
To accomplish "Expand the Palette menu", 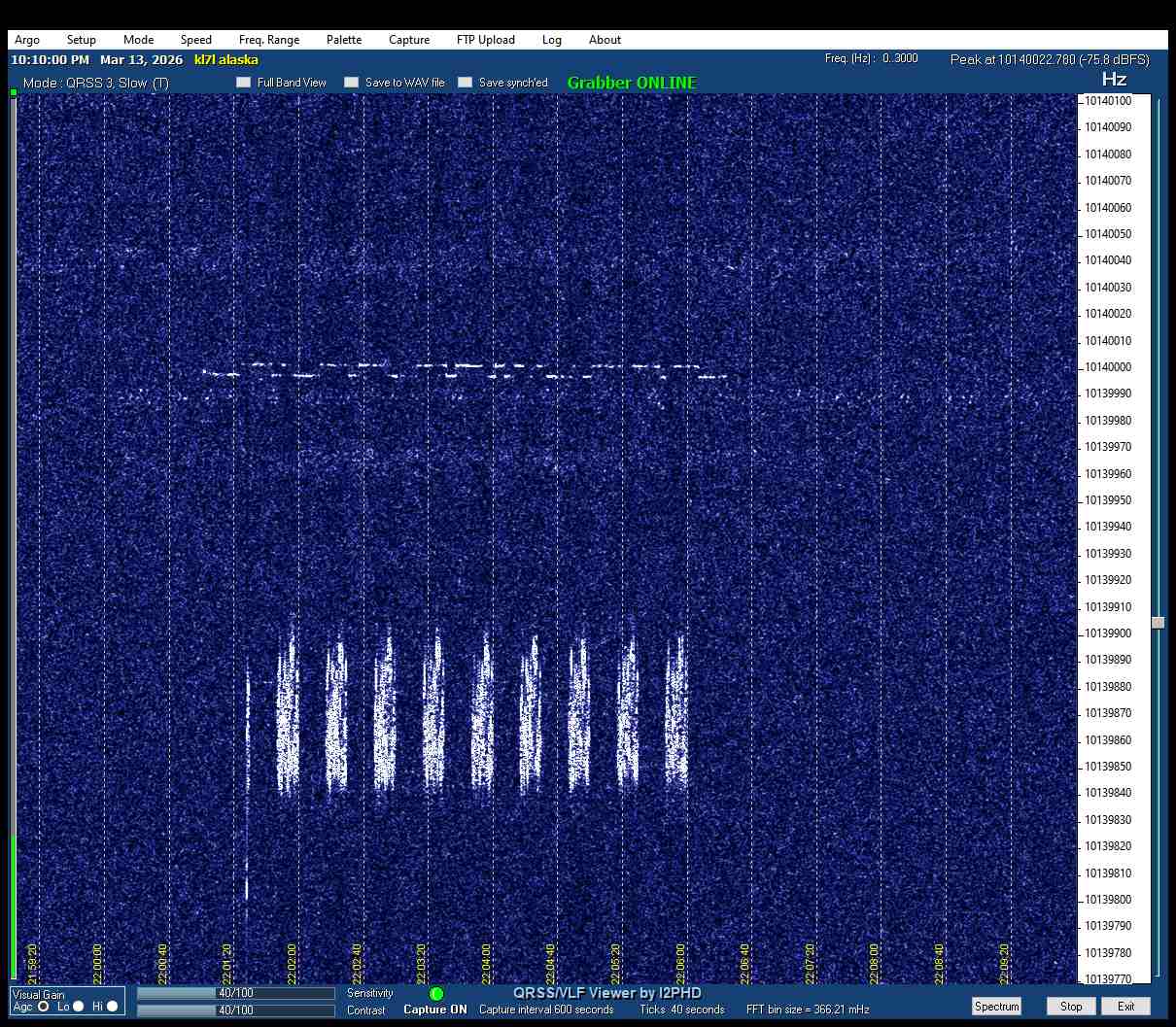I will (x=344, y=40).
